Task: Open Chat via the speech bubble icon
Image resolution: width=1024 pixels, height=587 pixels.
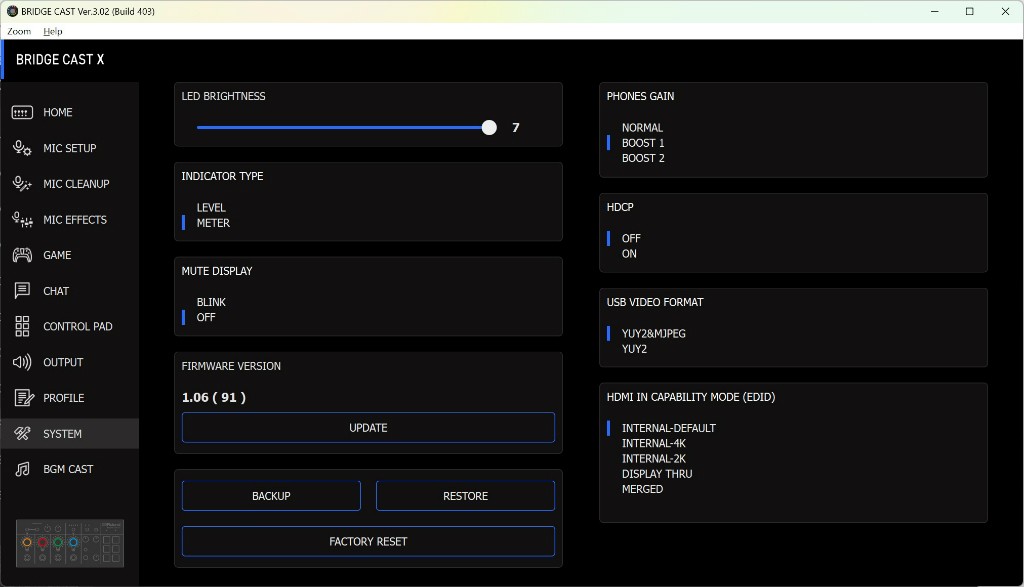Action: 22,291
